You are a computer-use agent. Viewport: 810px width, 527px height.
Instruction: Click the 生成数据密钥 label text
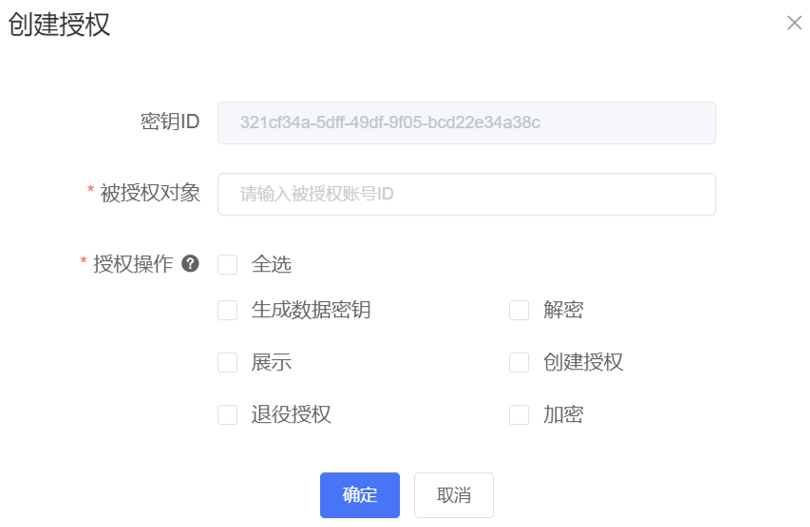(311, 310)
